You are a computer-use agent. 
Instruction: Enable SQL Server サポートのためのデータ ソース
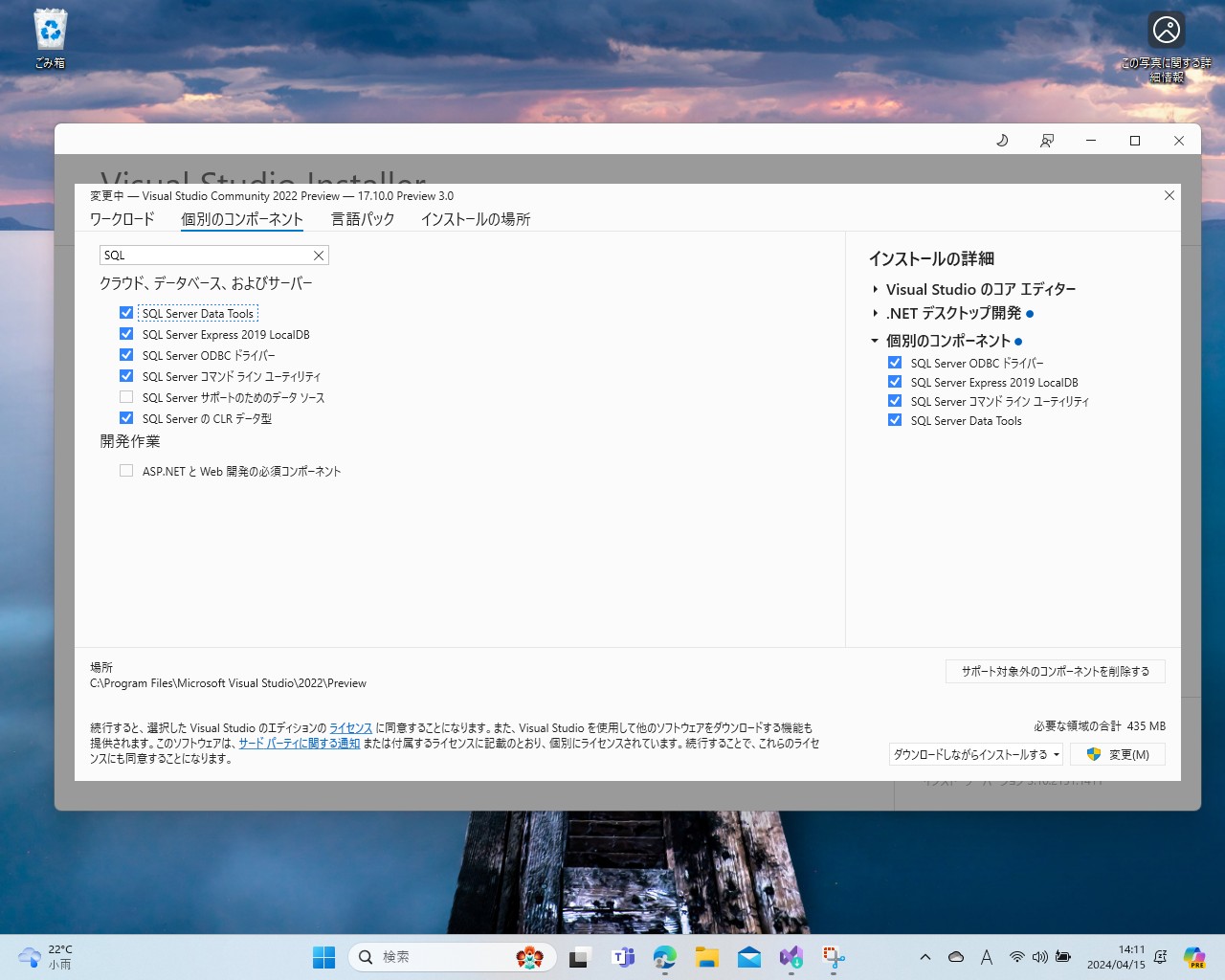125,397
